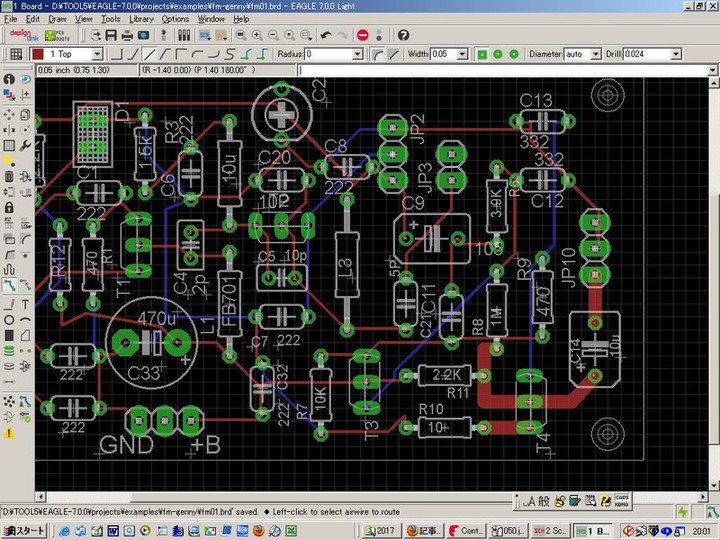Toggle the grid display button
The image size is (720, 540).
coord(14,54)
